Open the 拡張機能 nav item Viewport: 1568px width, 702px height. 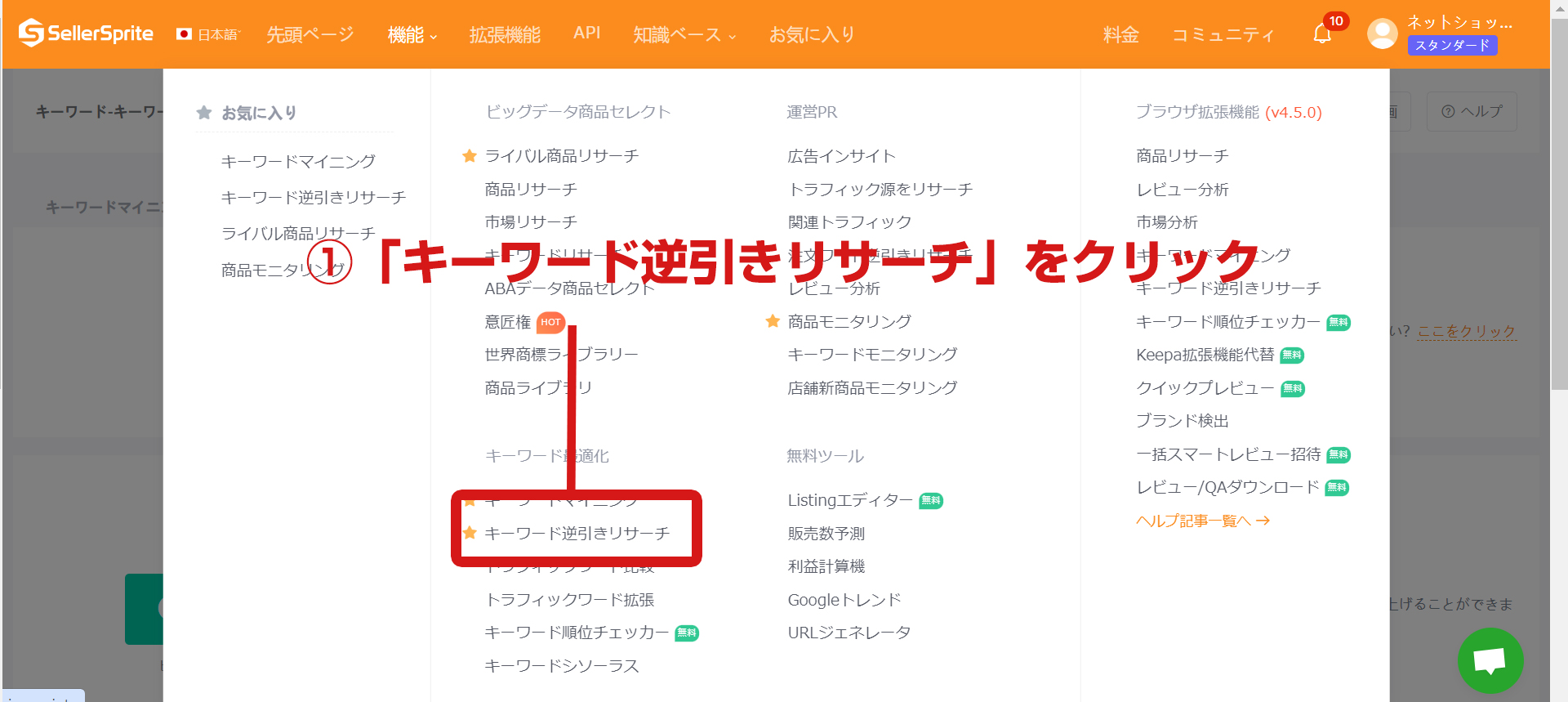(x=505, y=34)
